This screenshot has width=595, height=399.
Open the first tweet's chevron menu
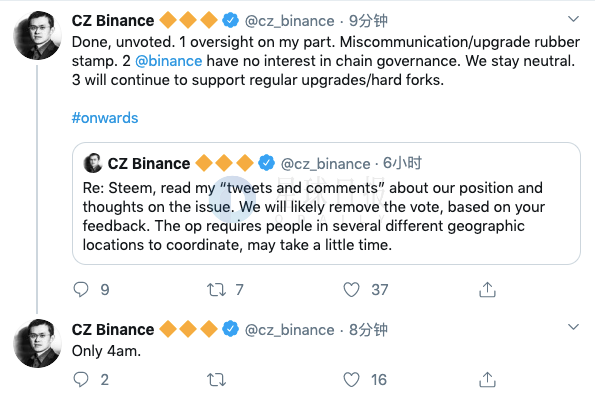[573, 19]
